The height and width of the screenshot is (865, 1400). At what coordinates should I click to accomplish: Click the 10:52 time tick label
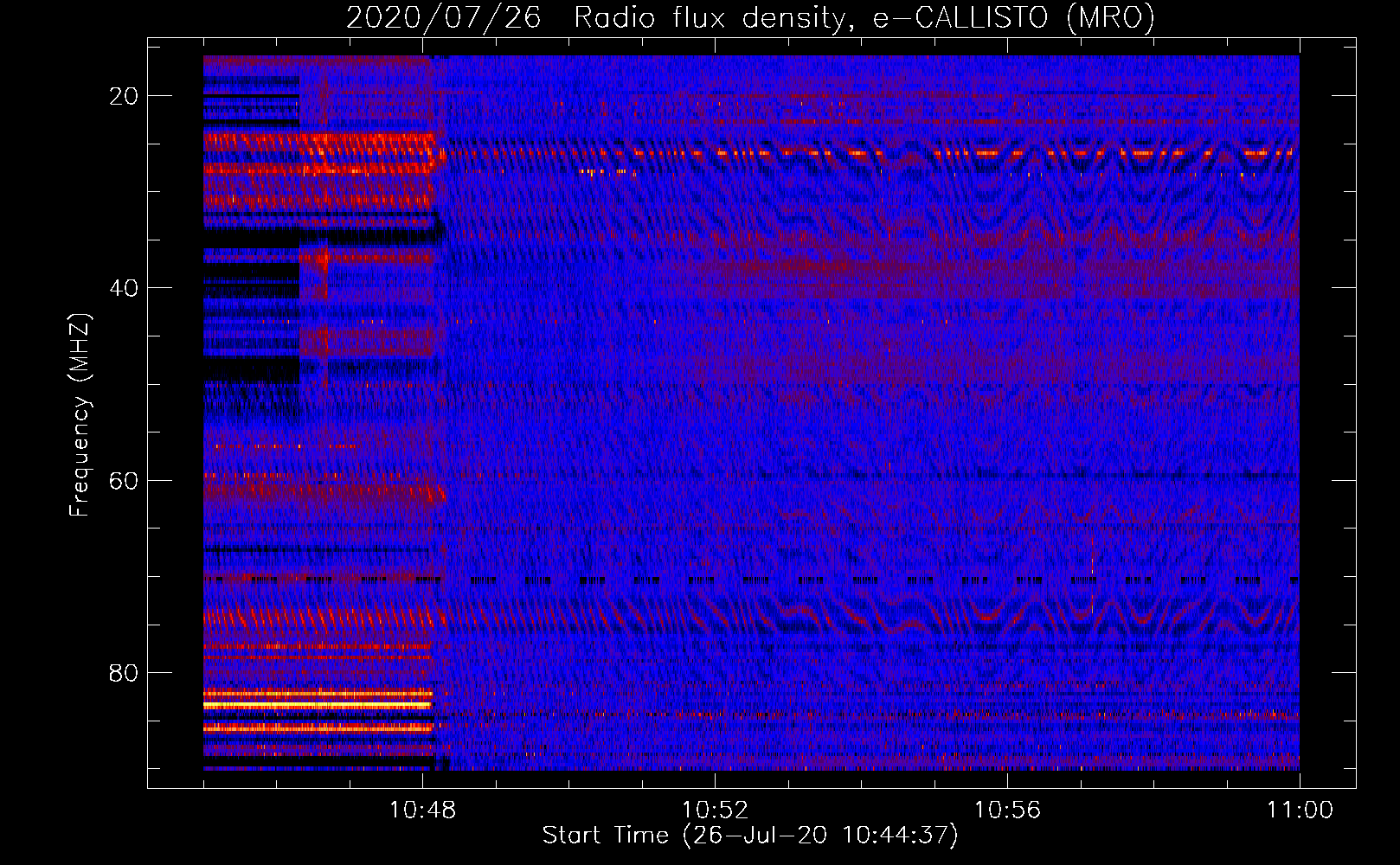pyautogui.click(x=715, y=811)
